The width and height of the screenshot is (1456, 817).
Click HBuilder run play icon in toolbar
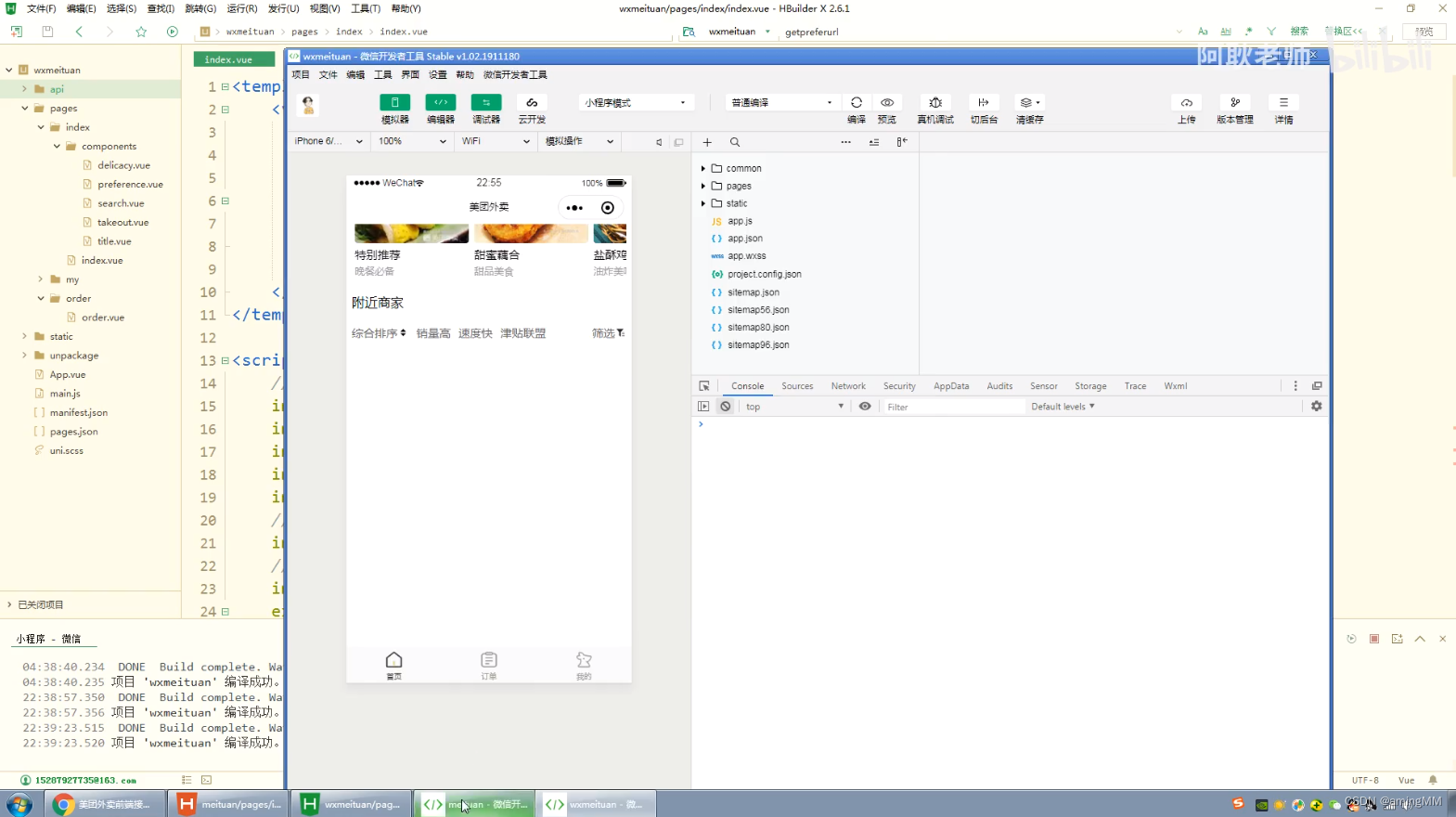pos(173,32)
